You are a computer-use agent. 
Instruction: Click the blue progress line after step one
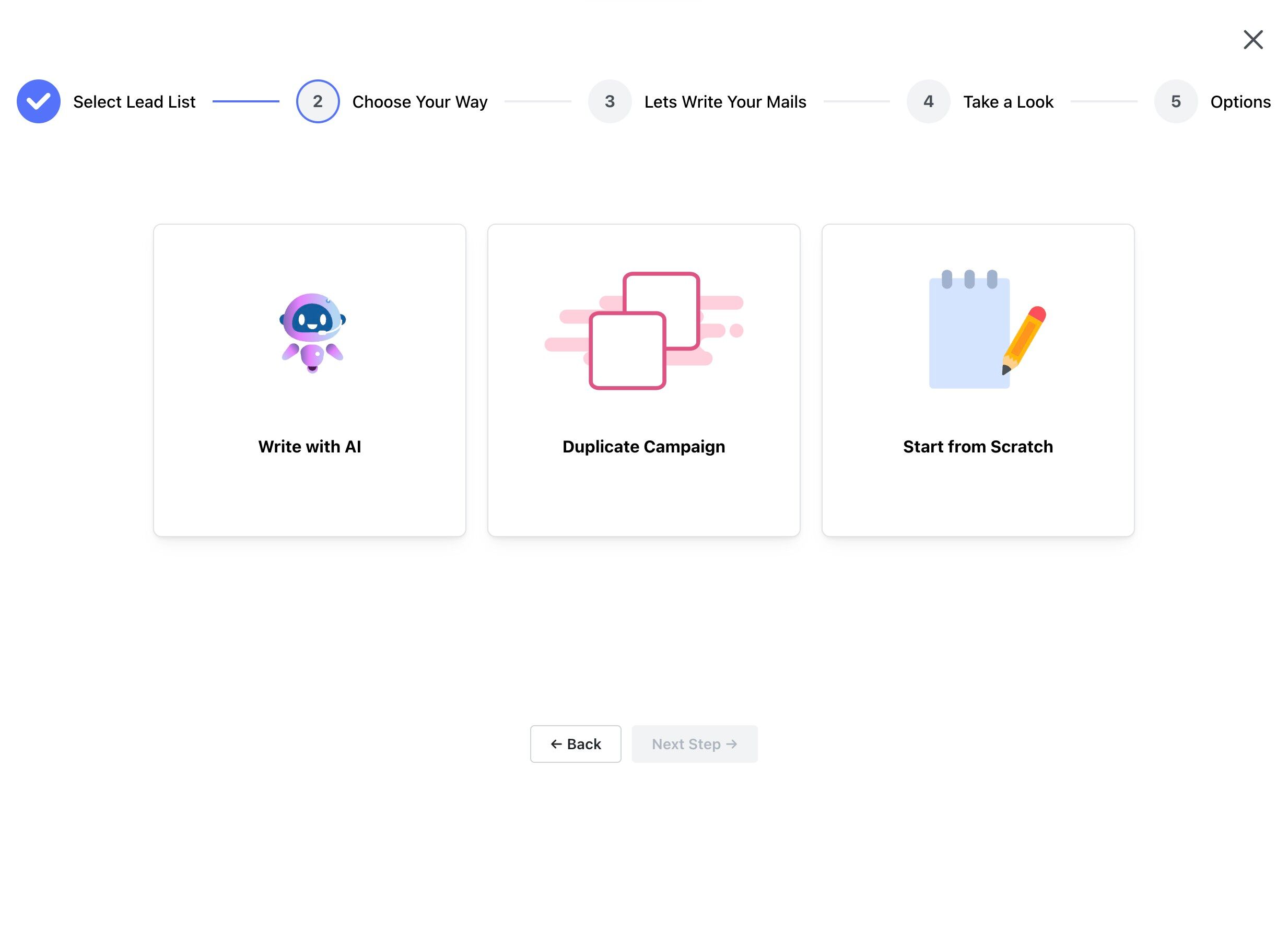(245, 101)
